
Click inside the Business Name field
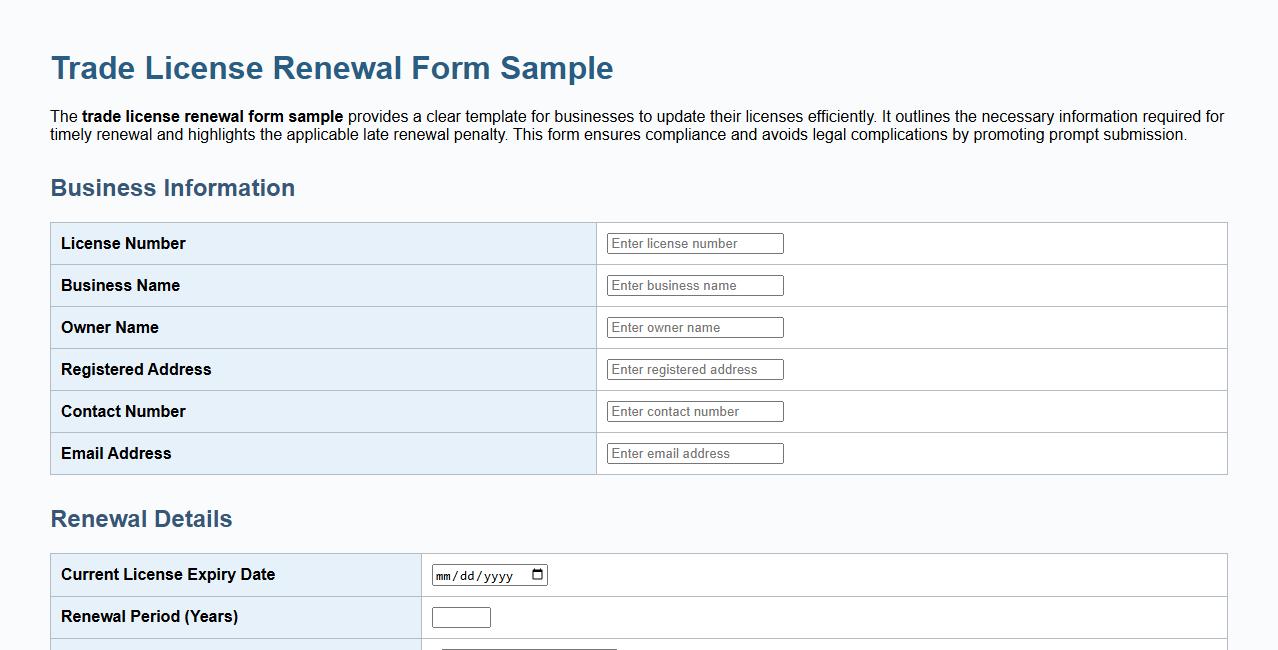point(694,285)
